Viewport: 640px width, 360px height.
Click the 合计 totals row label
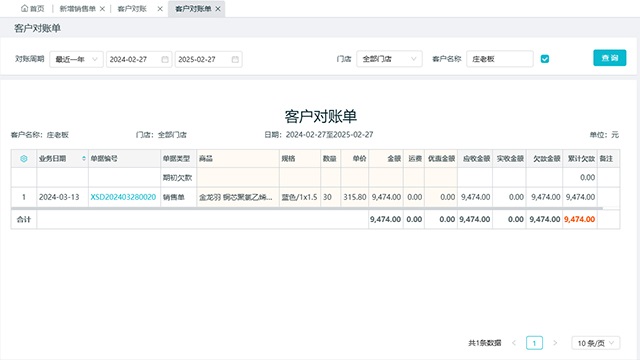[x=24, y=219]
